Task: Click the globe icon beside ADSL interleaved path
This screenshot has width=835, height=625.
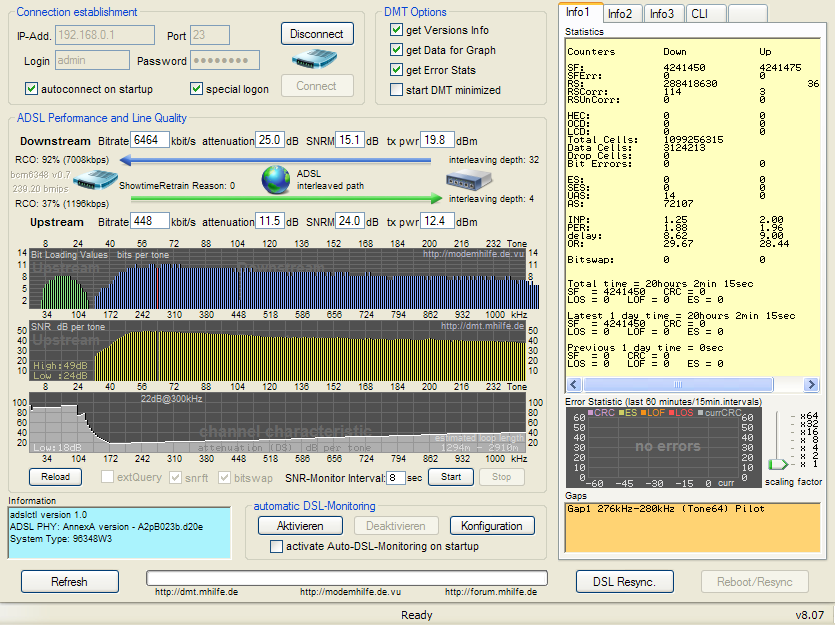Action: pos(276,180)
